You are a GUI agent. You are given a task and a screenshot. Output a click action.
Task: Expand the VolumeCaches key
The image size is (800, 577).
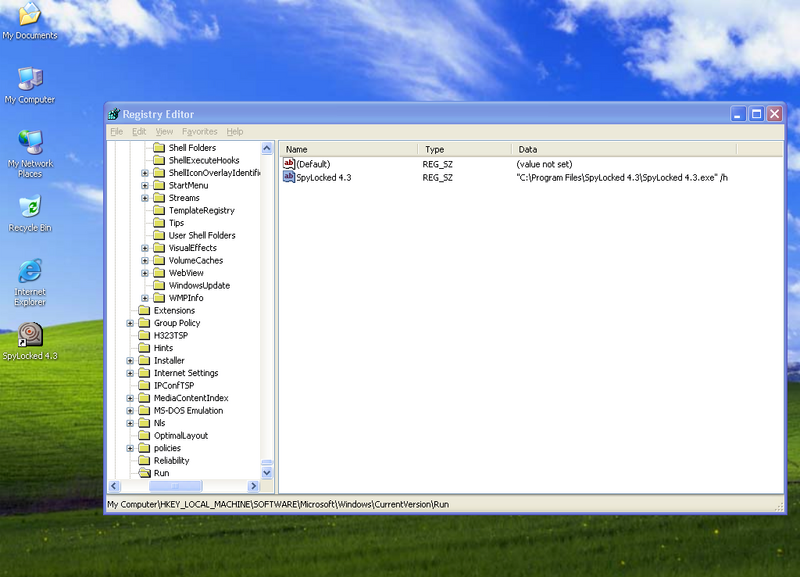pos(145,260)
